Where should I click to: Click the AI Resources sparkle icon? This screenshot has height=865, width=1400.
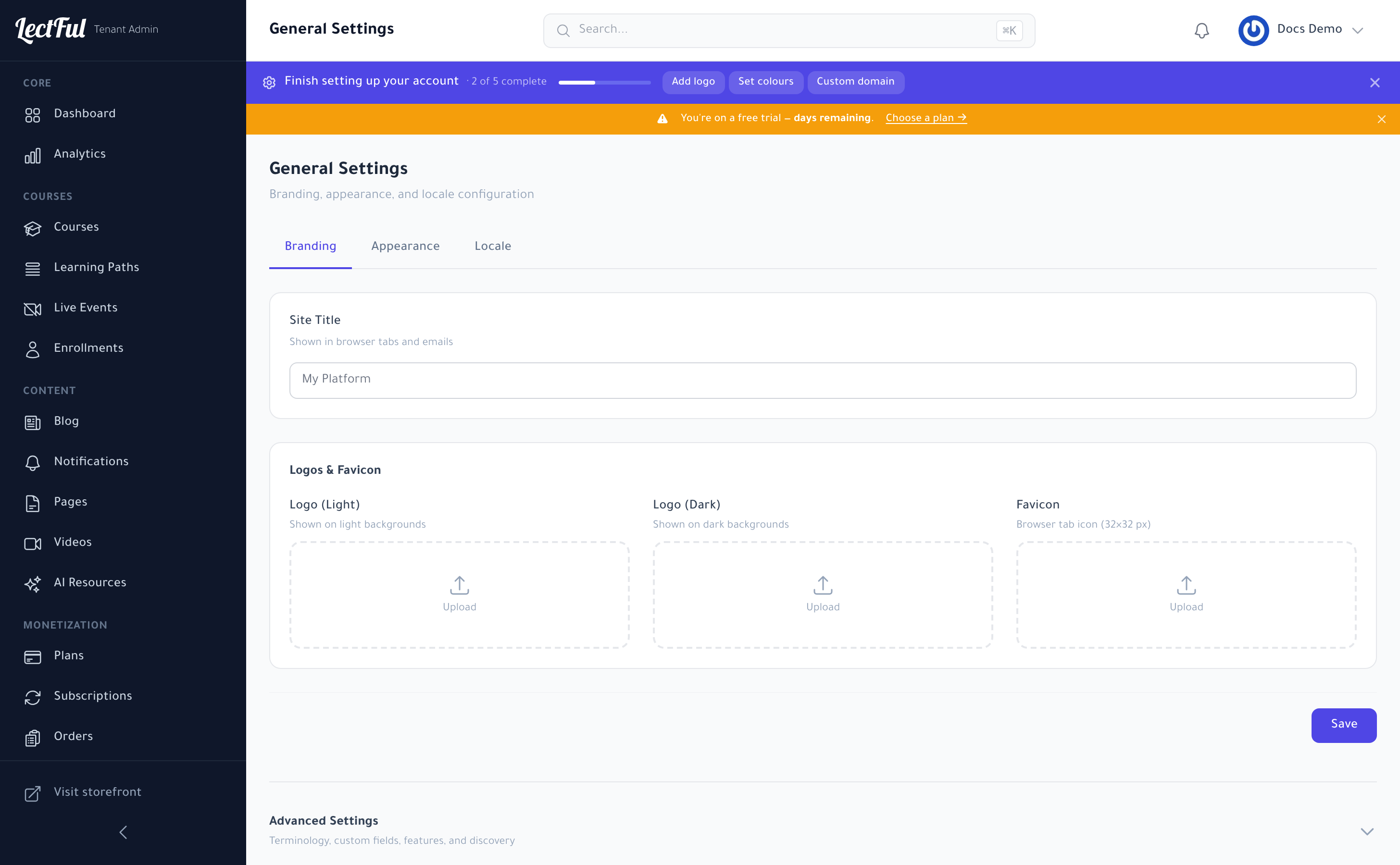pyautogui.click(x=33, y=583)
